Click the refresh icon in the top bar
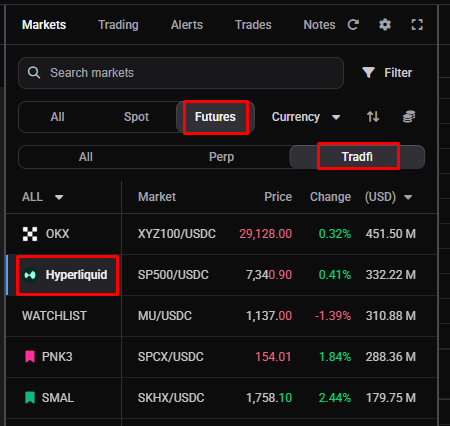Image resolution: width=450 pixels, height=426 pixels. click(353, 25)
